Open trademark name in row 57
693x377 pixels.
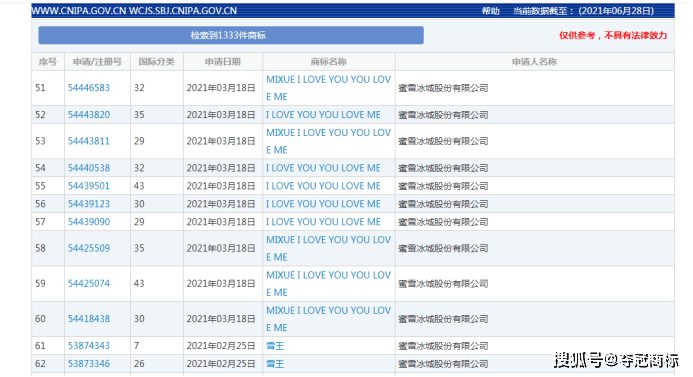(x=323, y=222)
